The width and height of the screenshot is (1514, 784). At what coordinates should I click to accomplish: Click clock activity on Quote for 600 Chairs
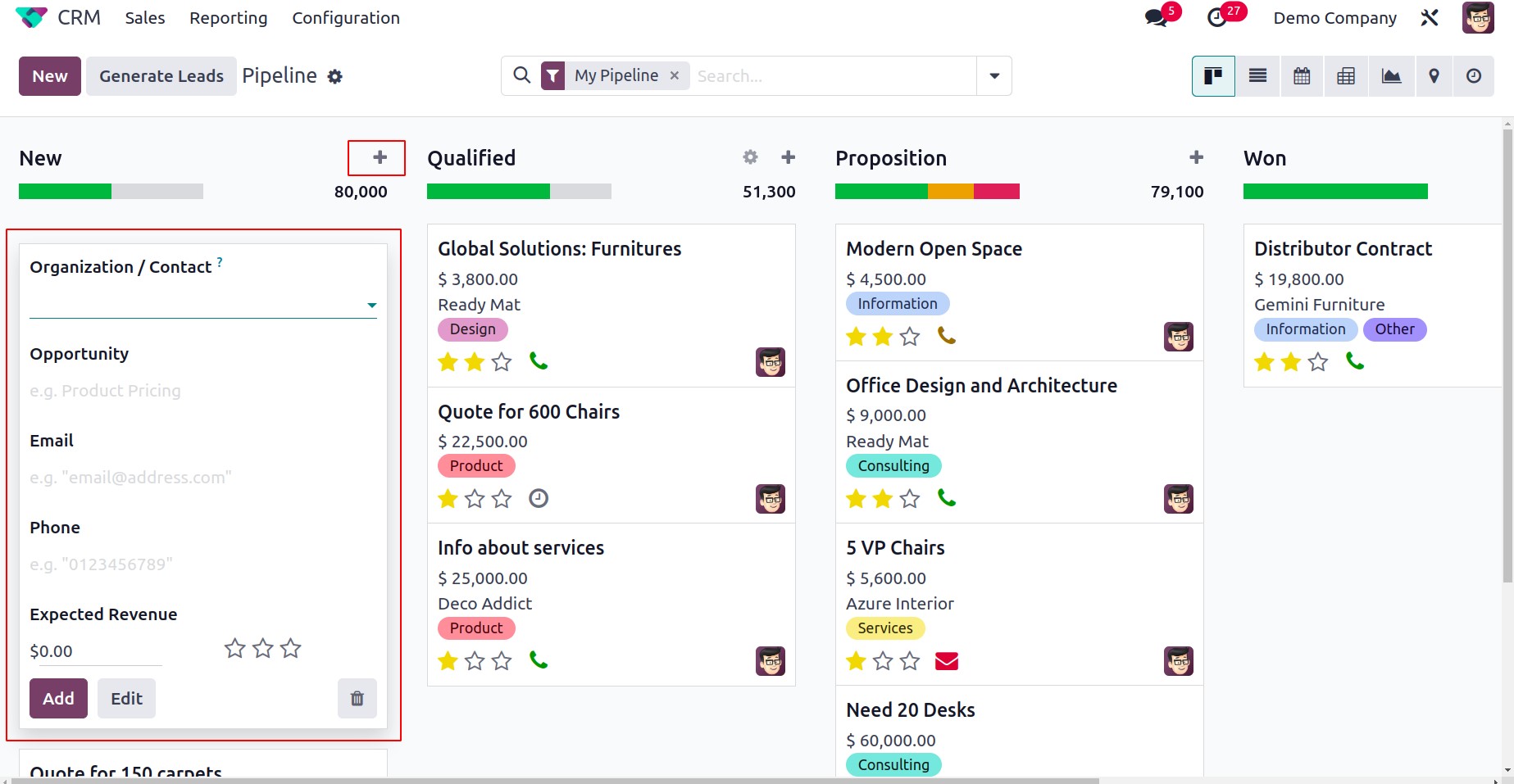click(x=539, y=498)
